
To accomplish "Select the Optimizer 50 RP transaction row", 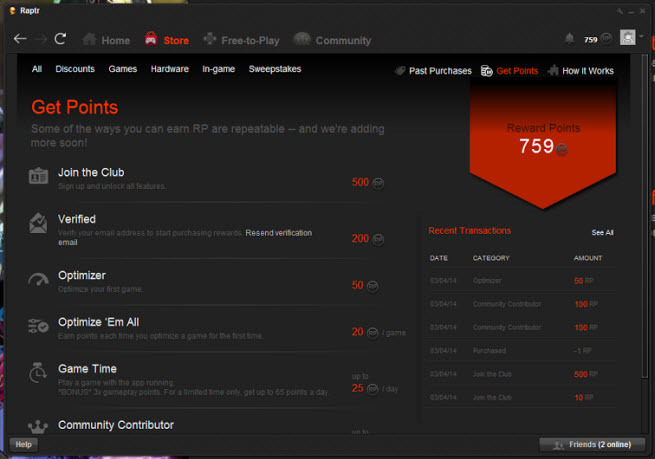I will (x=521, y=281).
